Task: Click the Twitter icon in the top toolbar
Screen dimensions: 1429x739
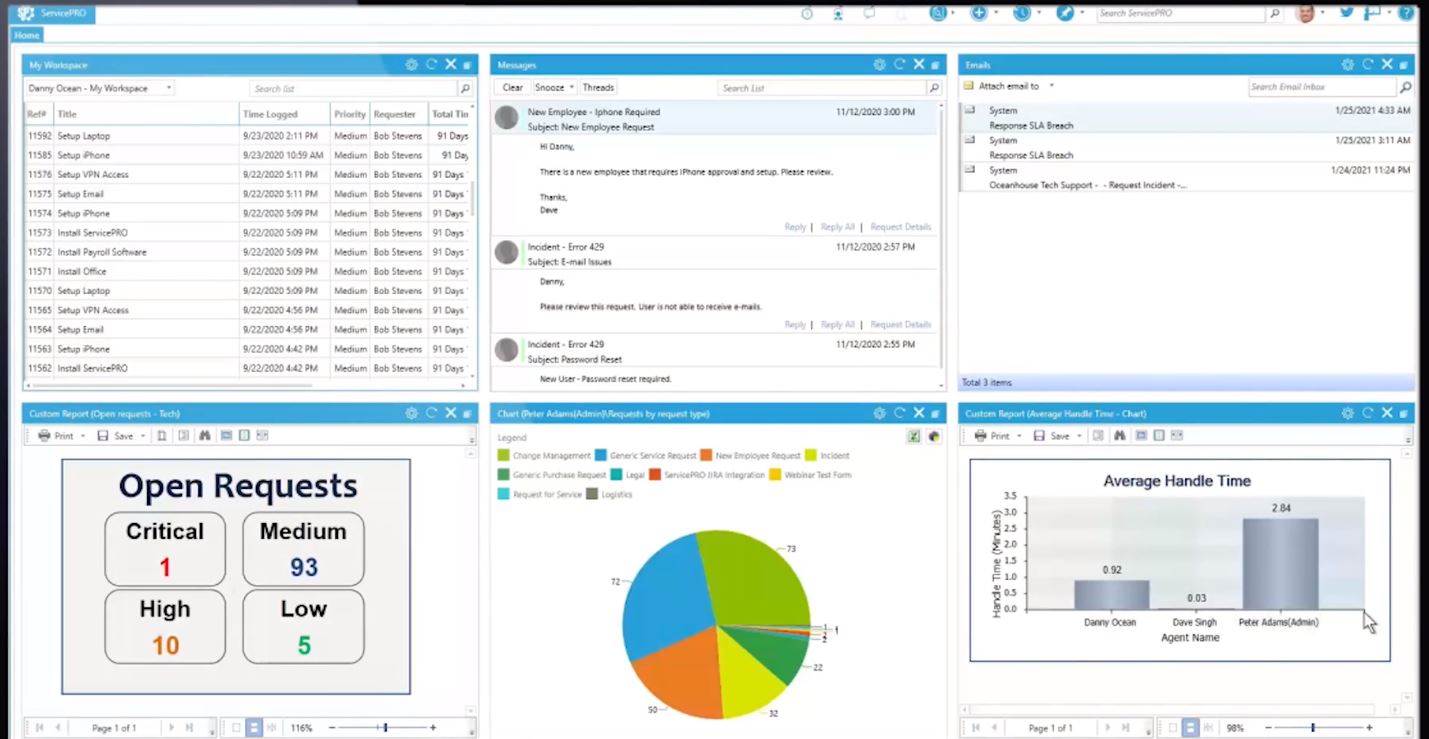Action: [1345, 14]
